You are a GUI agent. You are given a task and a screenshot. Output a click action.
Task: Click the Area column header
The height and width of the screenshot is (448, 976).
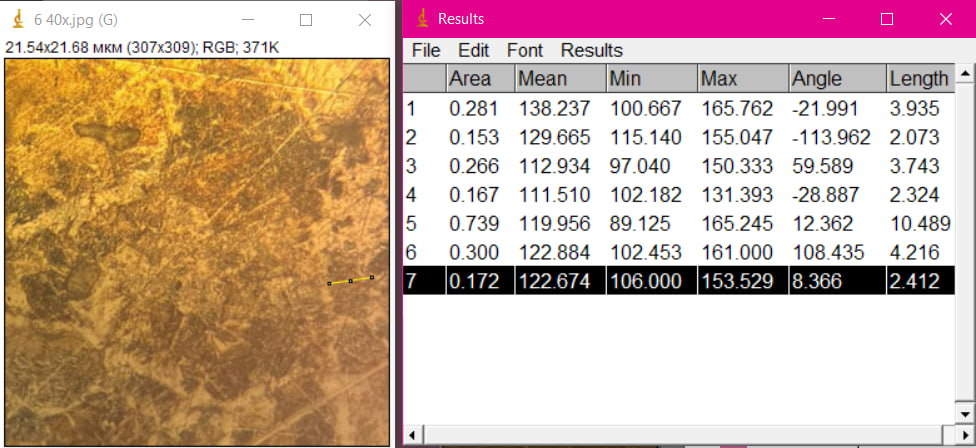(481, 79)
